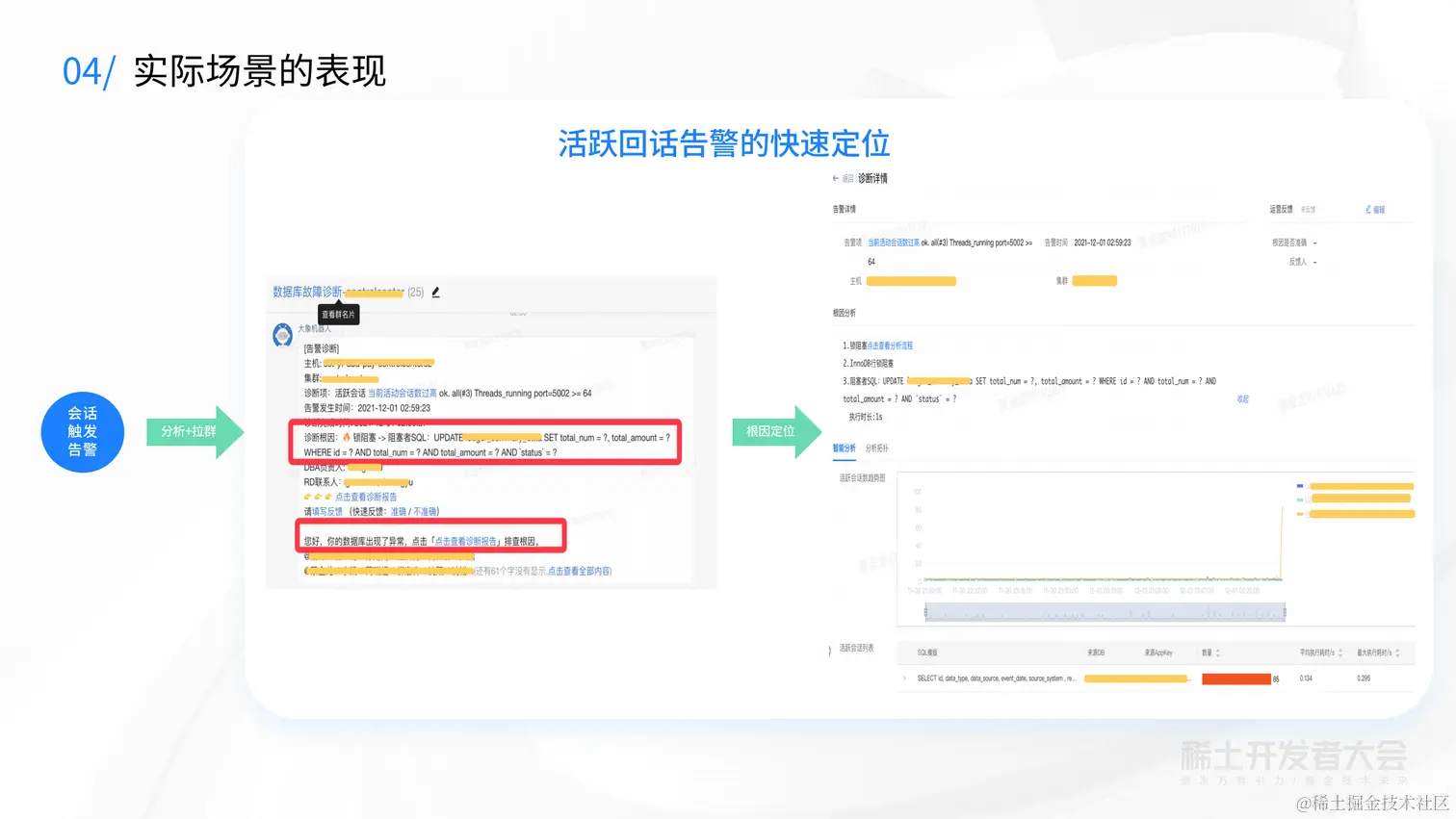Click the 活跃会话数趋势图 chart label
Screen dimensions: 1456x819
click(862, 477)
